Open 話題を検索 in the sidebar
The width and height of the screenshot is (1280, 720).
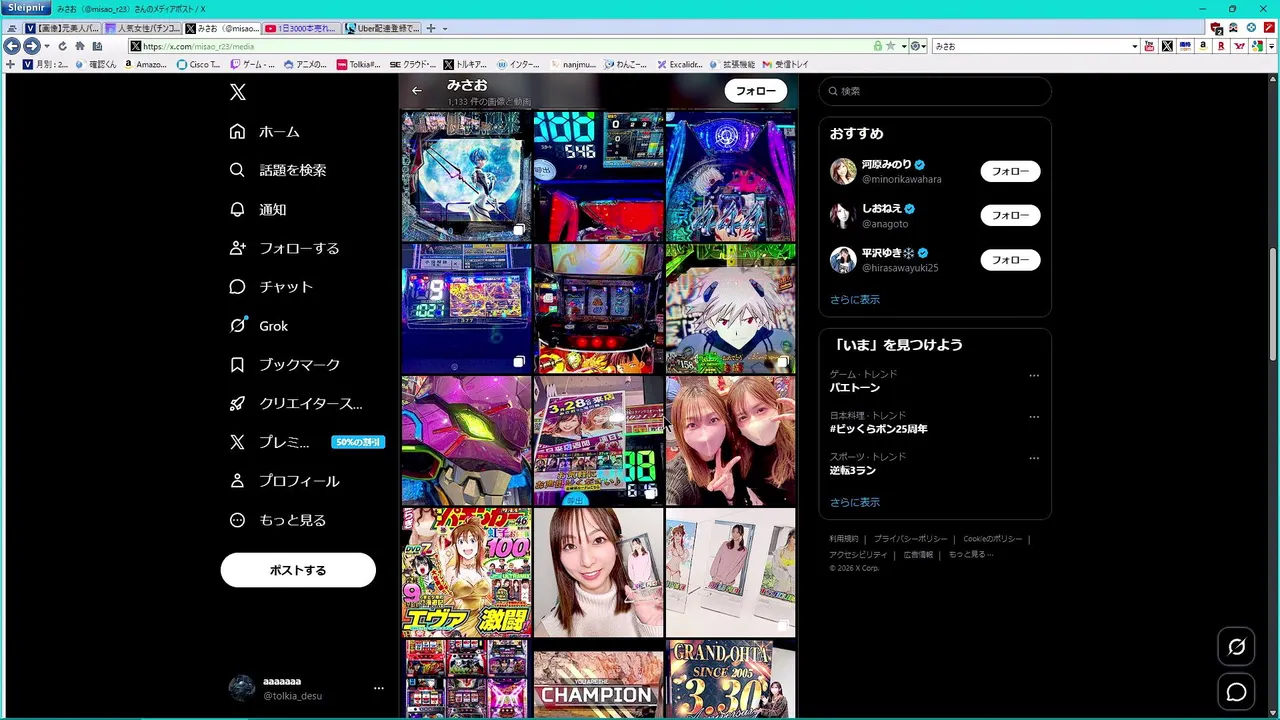coord(277,170)
